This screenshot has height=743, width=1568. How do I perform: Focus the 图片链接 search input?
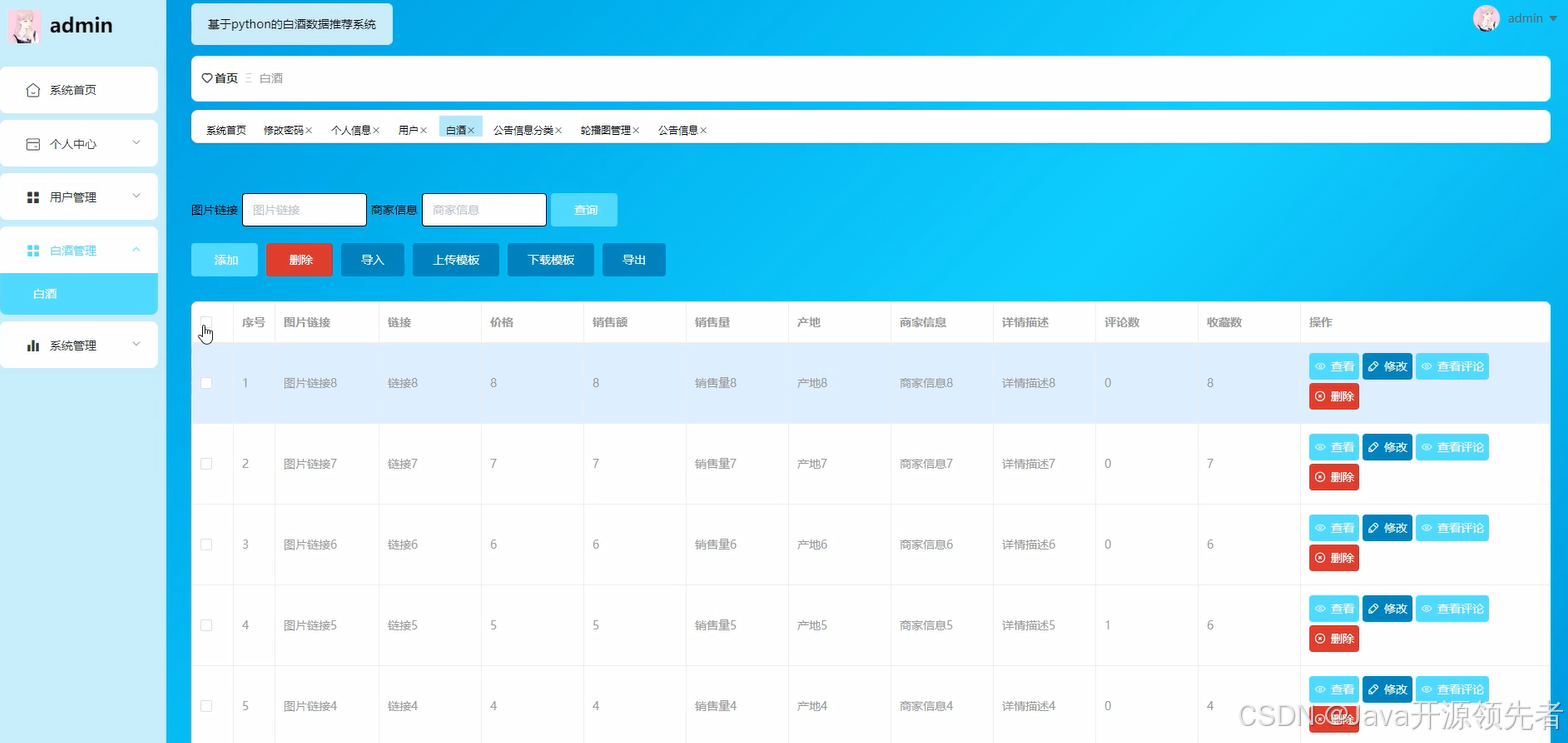(305, 210)
